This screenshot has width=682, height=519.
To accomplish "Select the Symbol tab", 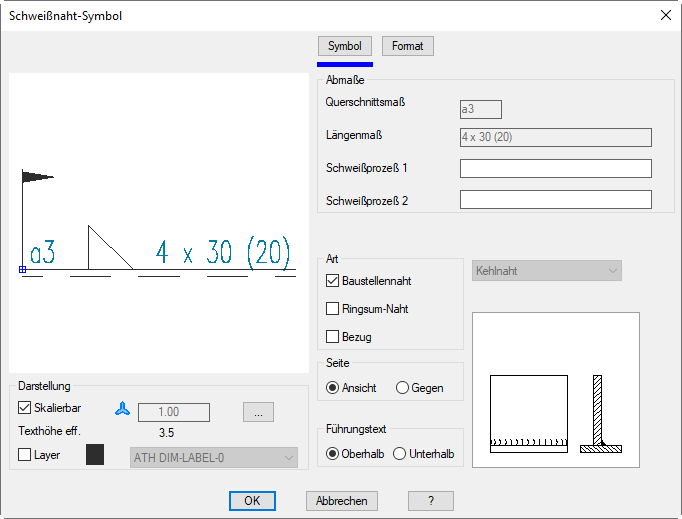I will pyautogui.click(x=344, y=46).
